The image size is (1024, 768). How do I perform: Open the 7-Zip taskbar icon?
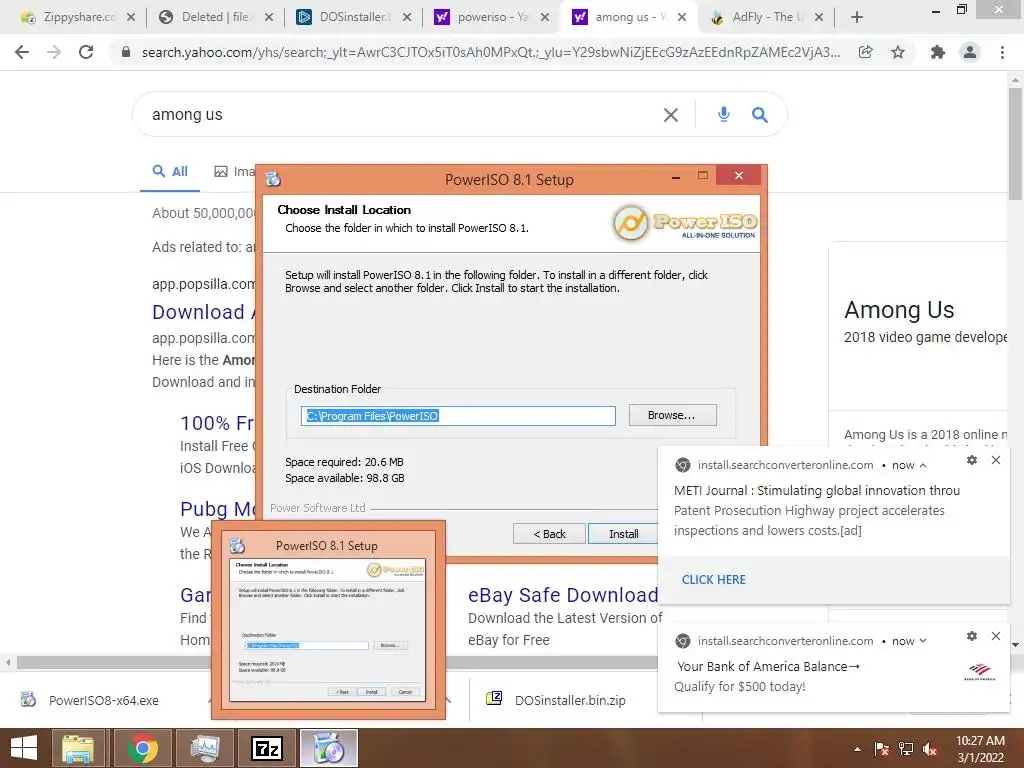(x=266, y=748)
